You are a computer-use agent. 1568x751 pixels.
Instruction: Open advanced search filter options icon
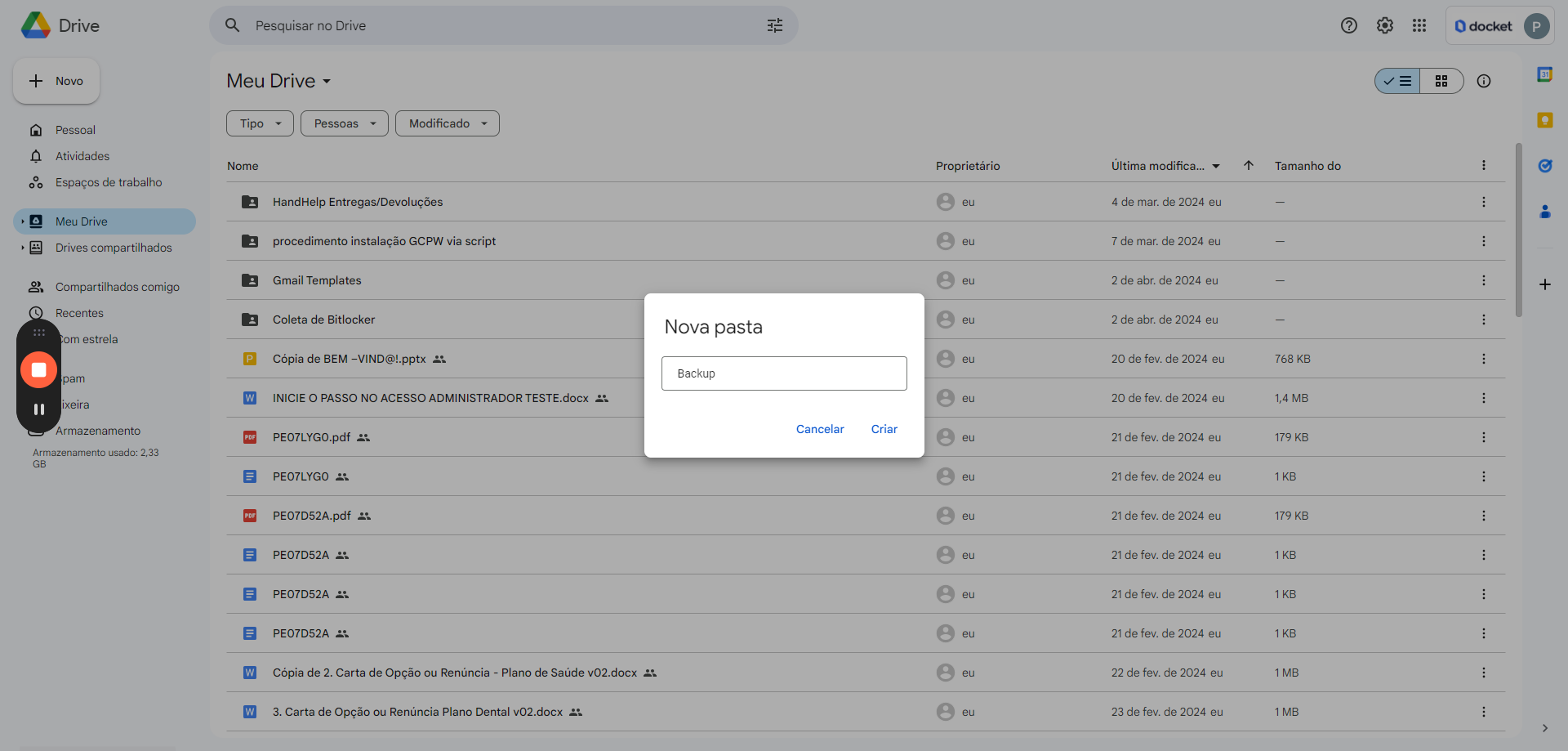(x=774, y=25)
